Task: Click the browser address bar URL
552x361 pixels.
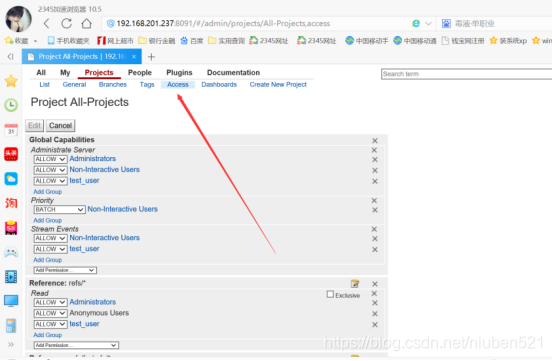Action: [x=223, y=24]
